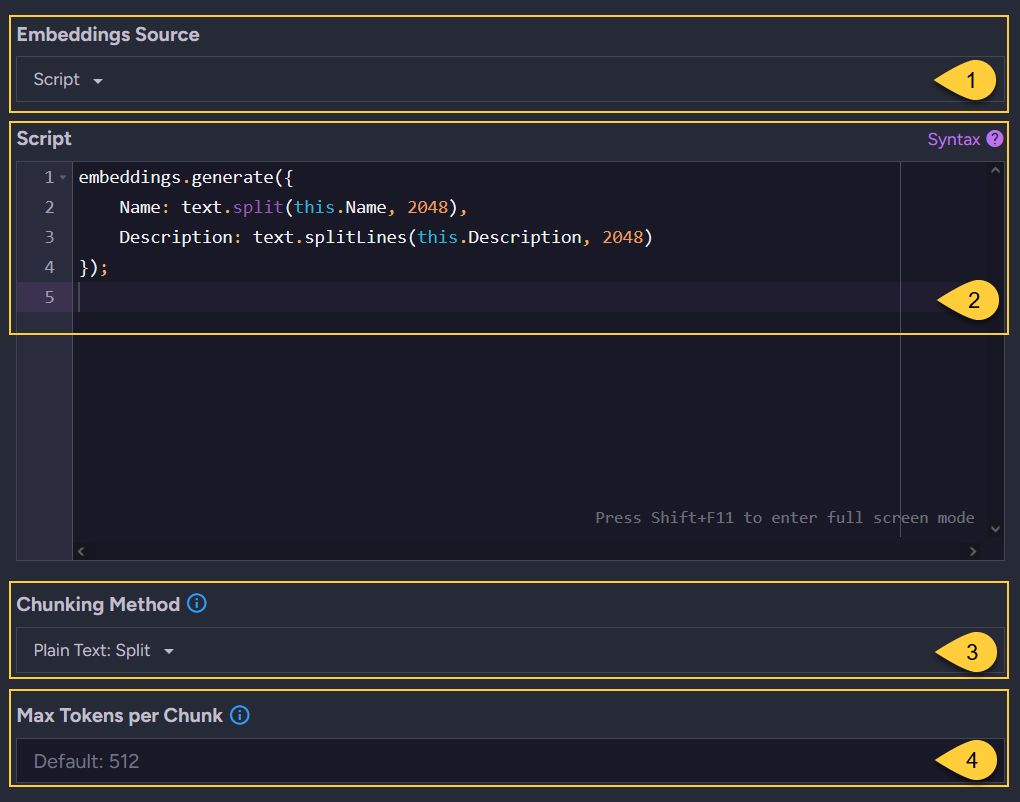The height and width of the screenshot is (802, 1020).
Task: Click the editor scroll up arrow
Action: click(995, 170)
